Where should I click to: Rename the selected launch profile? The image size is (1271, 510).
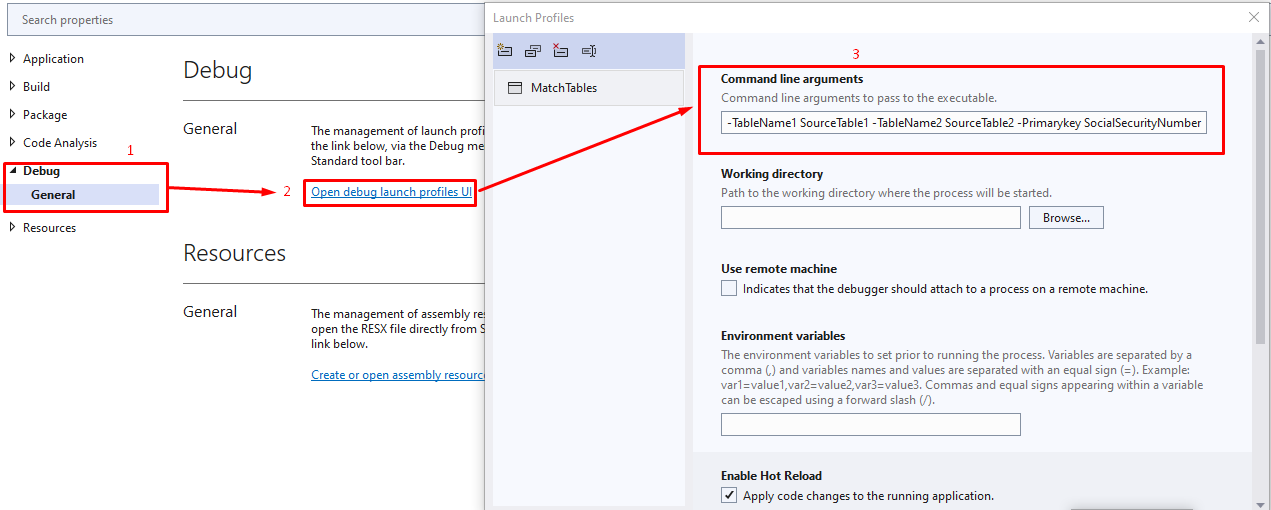[x=589, y=50]
